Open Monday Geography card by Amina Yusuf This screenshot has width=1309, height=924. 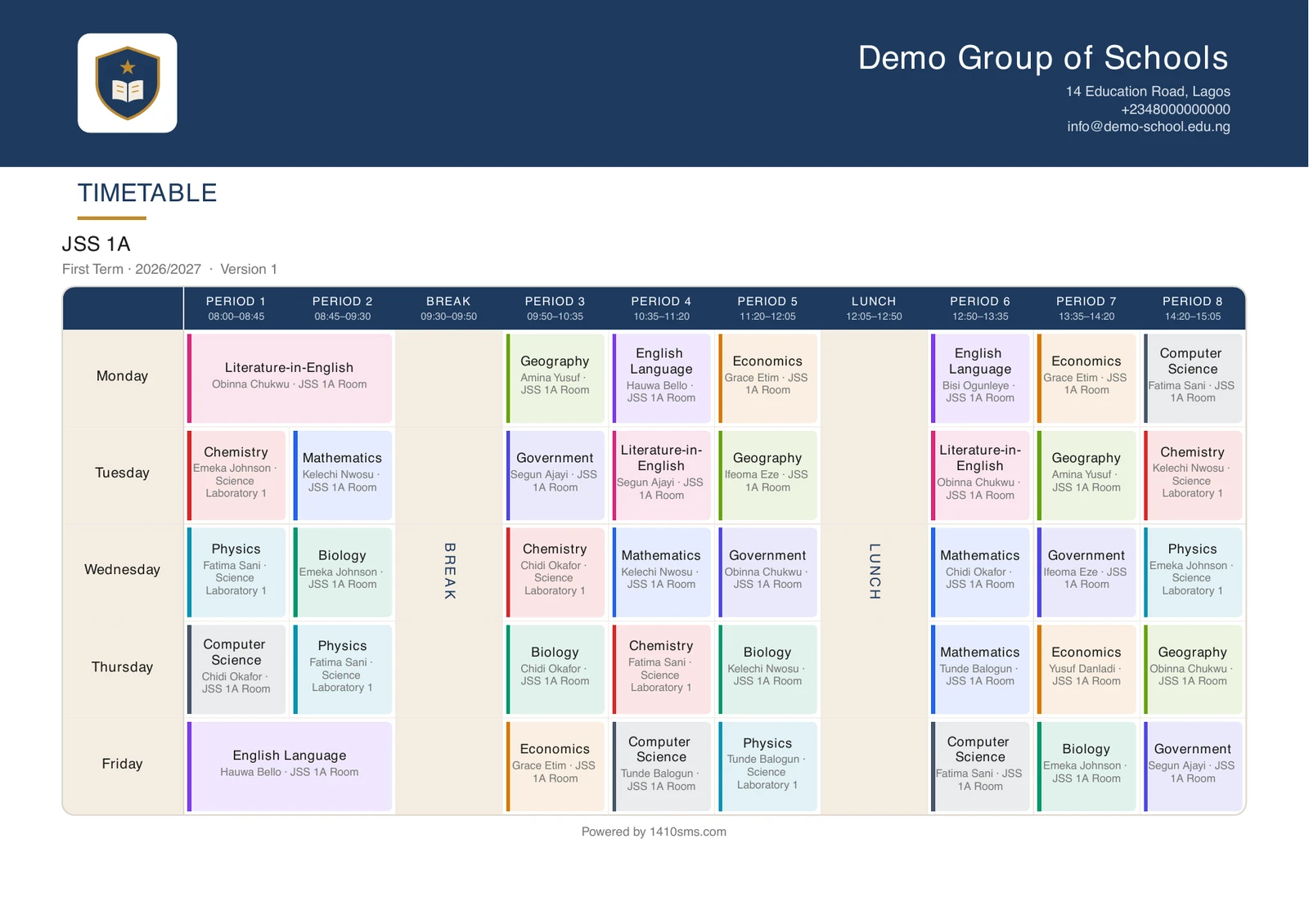click(x=556, y=379)
